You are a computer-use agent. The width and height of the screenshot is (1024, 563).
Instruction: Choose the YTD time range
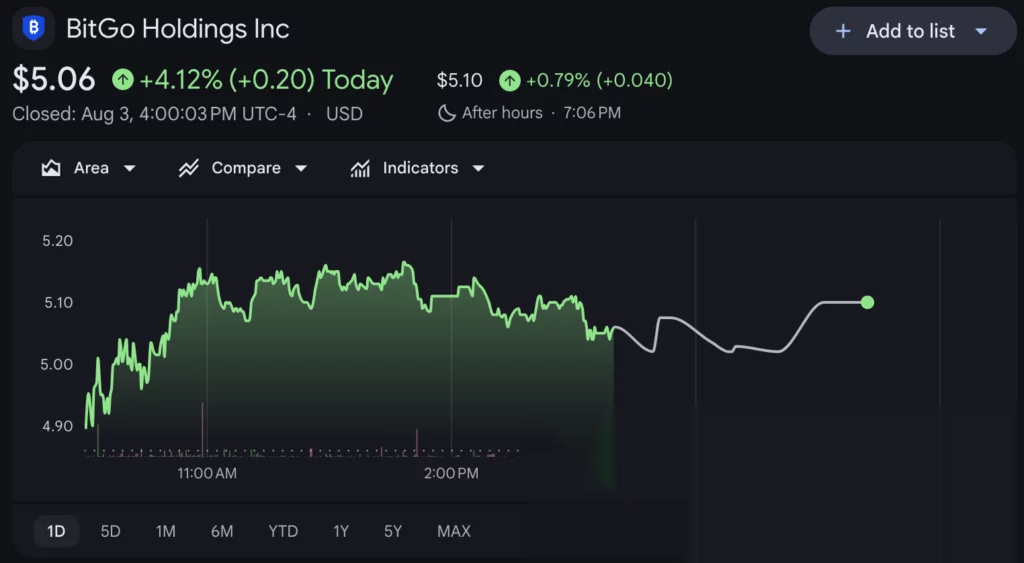tap(283, 531)
